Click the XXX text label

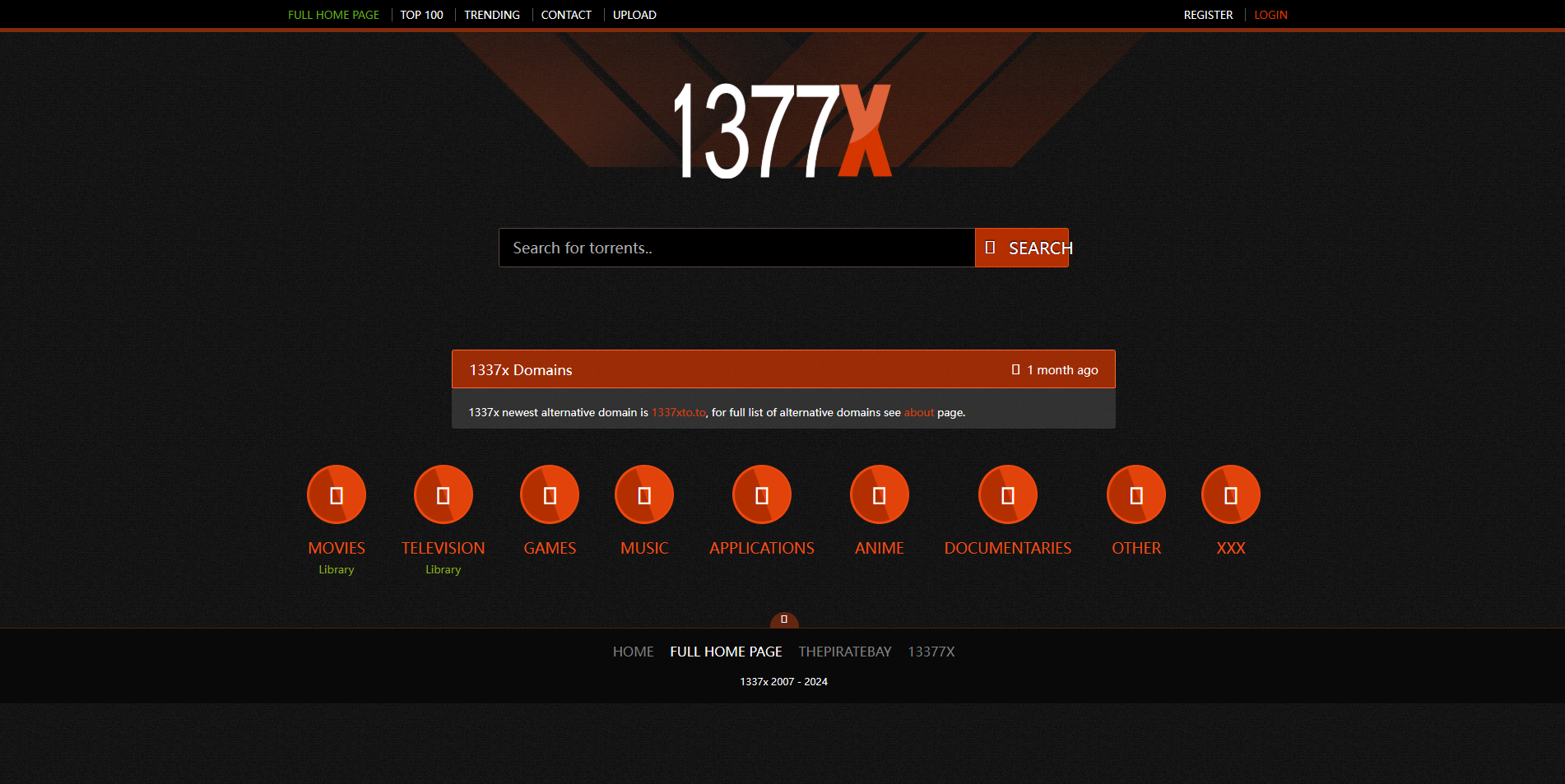(1231, 548)
